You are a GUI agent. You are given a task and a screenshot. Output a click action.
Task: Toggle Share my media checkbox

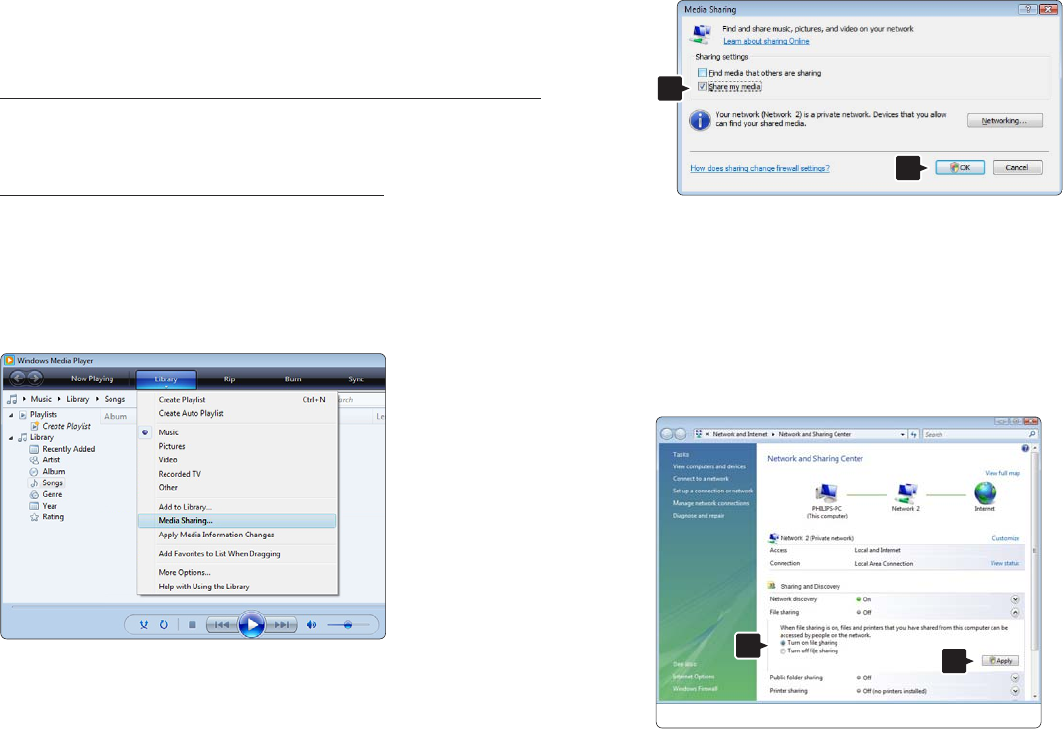[x=702, y=87]
